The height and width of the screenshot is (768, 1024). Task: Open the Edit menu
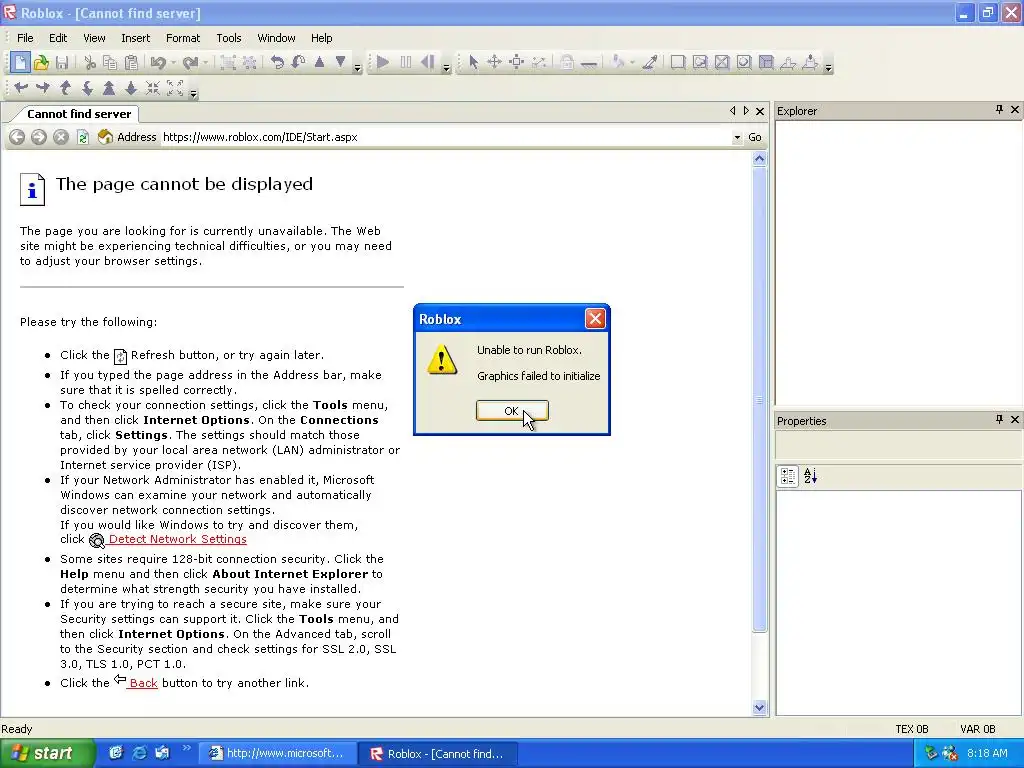click(58, 38)
